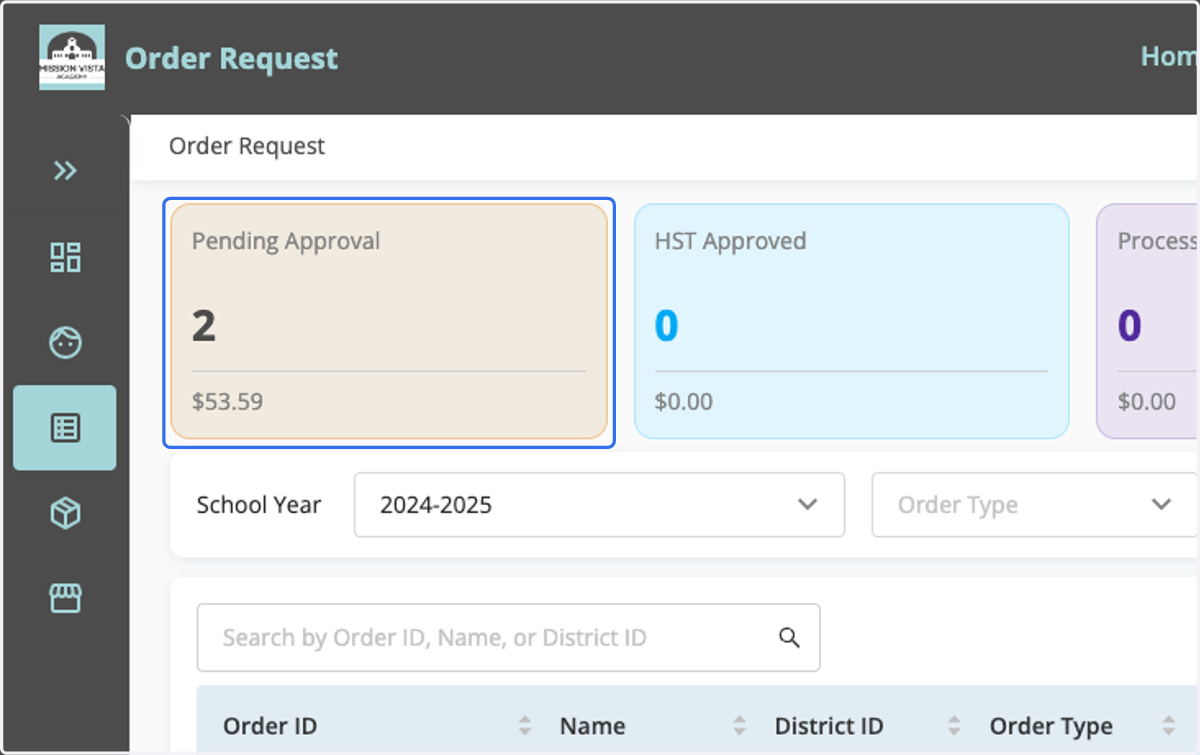The height and width of the screenshot is (755, 1200).
Task: Click the HST Approved count 0
Action: [667, 326]
